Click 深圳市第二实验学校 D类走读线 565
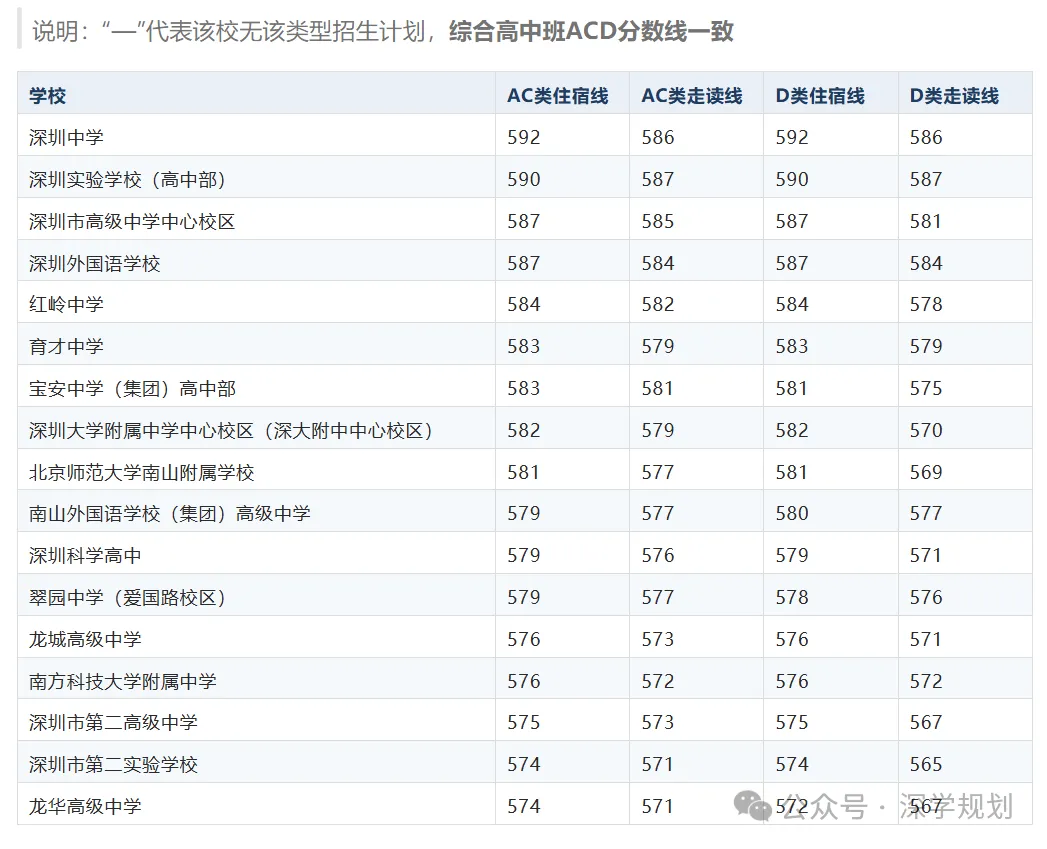The height and width of the screenshot is (849, 1047). (926, 765)
